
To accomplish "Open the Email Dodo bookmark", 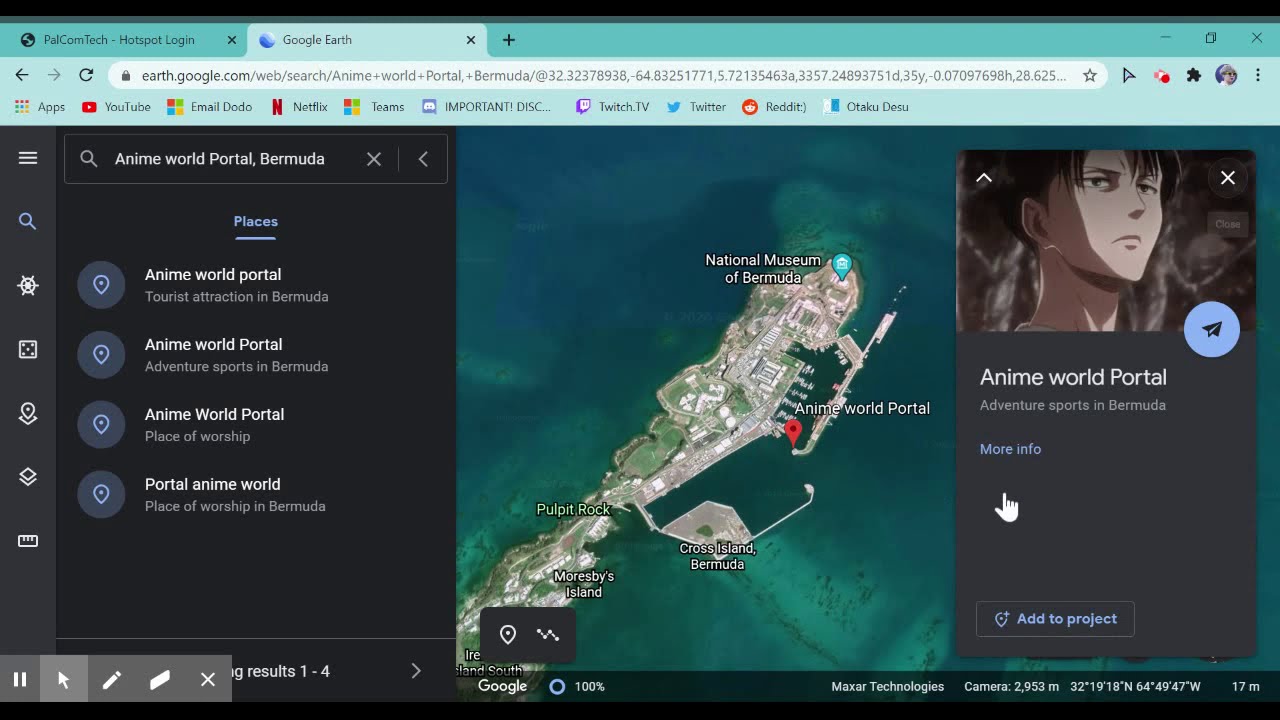I will [209, 107].
